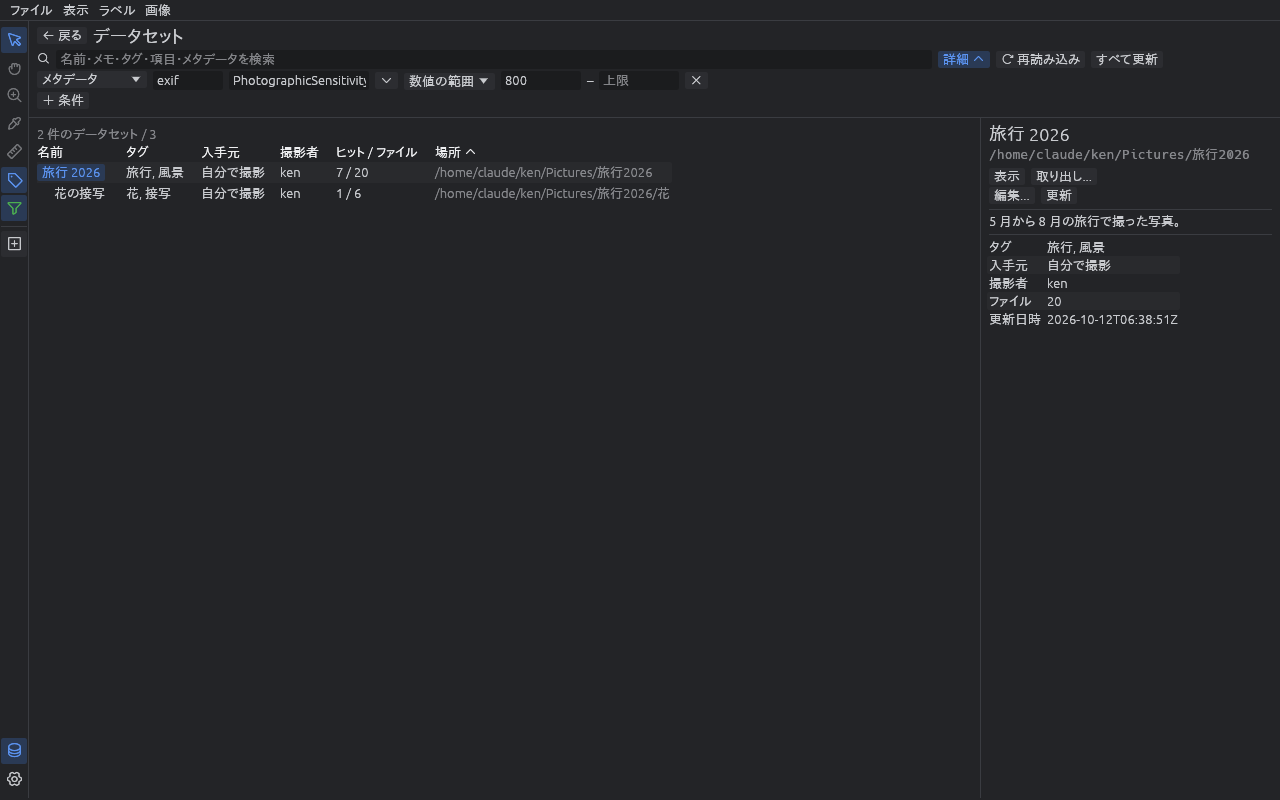Sort by 入手元 column header

tap(220, 152)
